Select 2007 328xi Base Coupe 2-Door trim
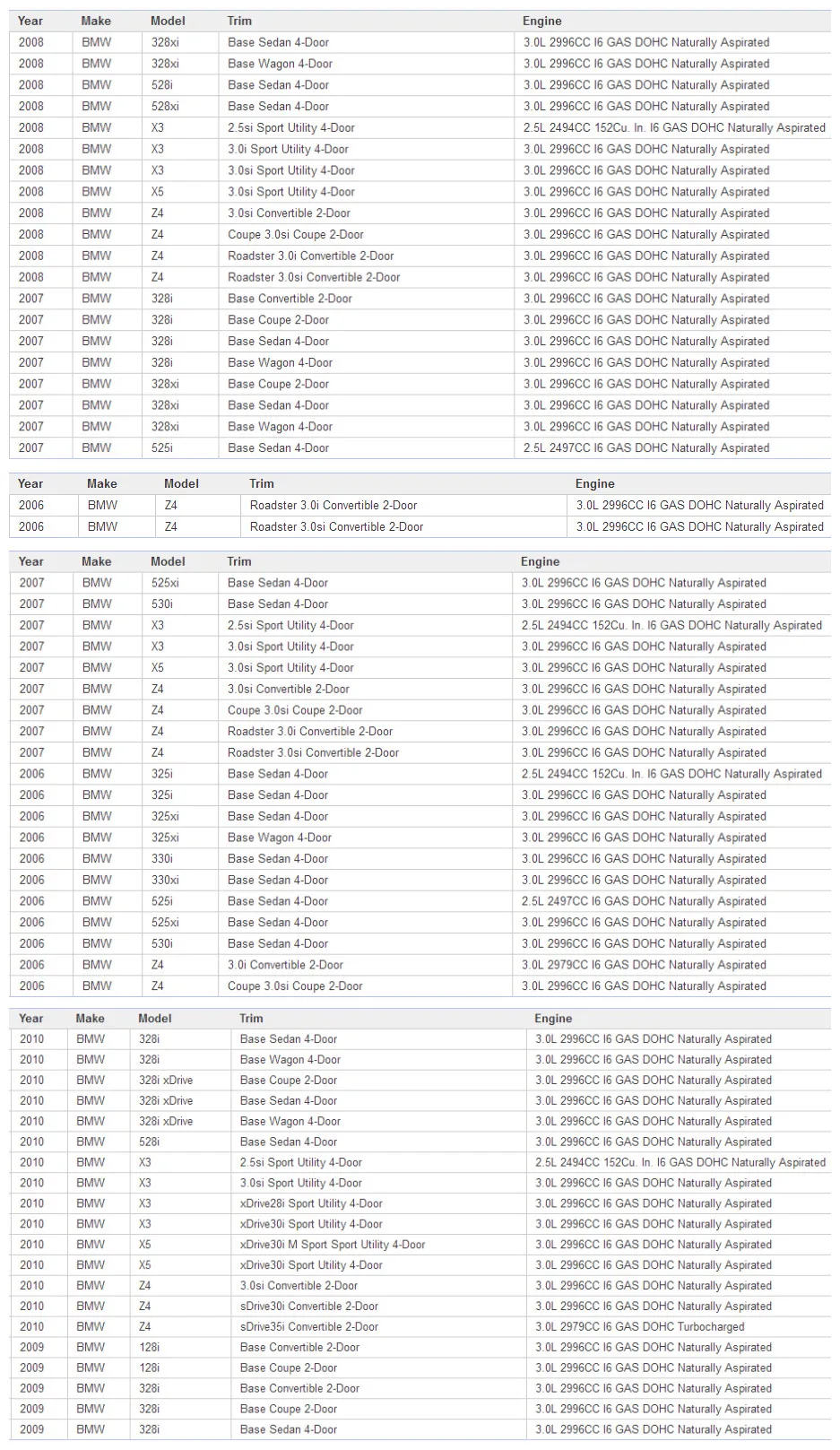 (x=278, y=384)
